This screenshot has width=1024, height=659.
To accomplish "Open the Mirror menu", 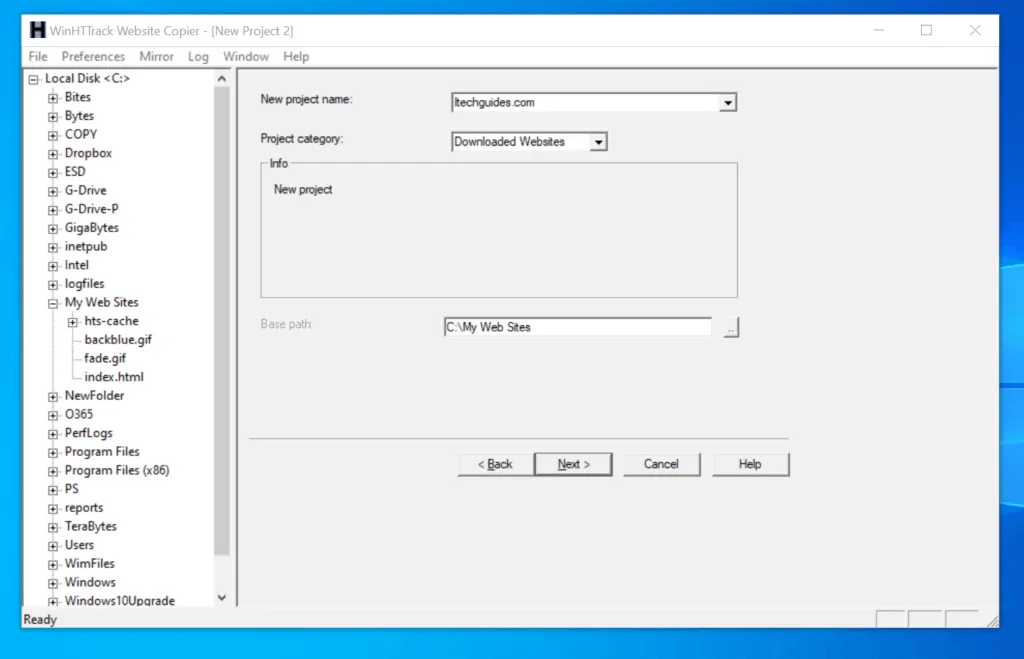I will click(156, 57).
